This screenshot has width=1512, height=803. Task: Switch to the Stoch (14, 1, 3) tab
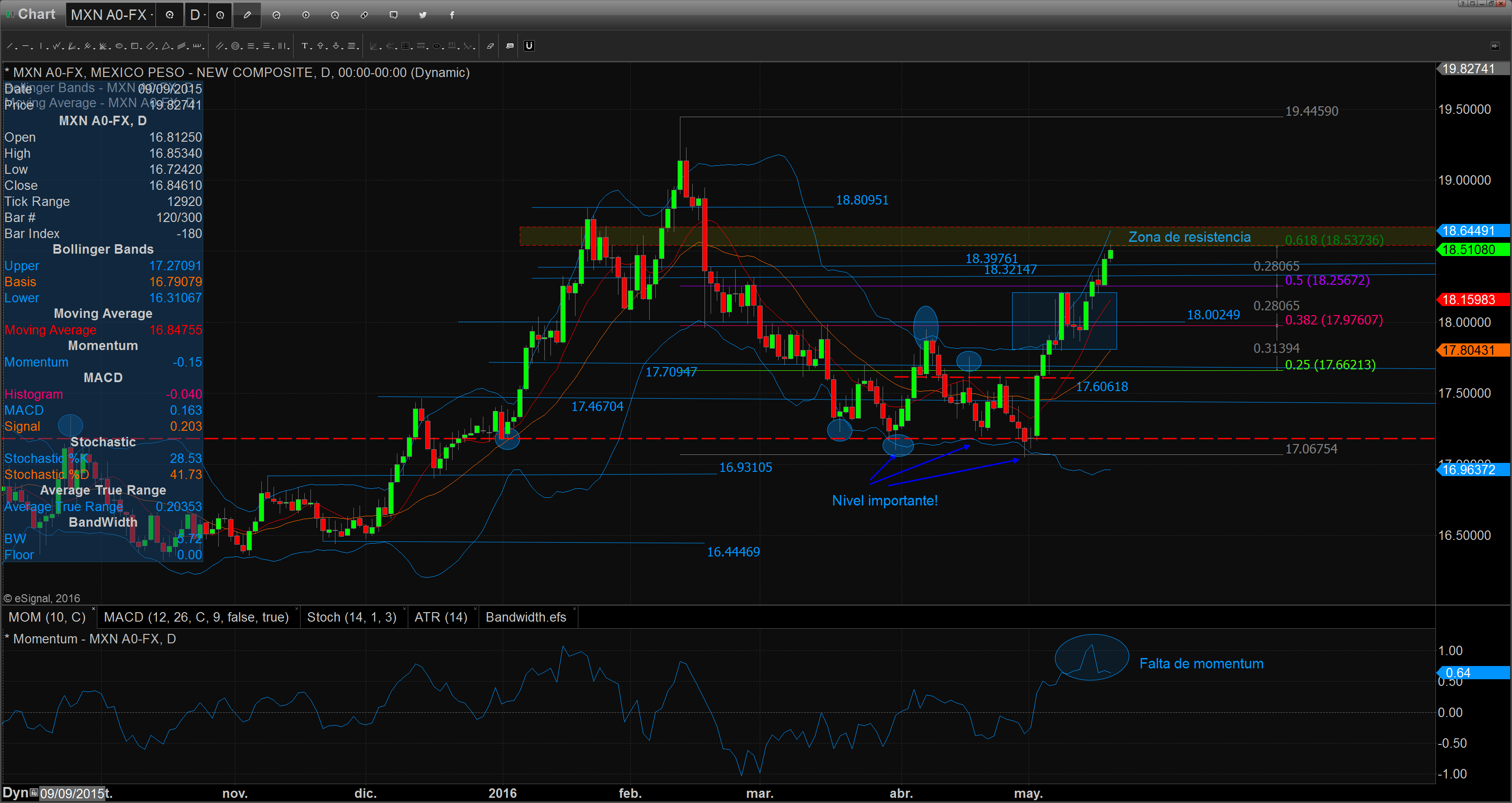coord(352,617)
